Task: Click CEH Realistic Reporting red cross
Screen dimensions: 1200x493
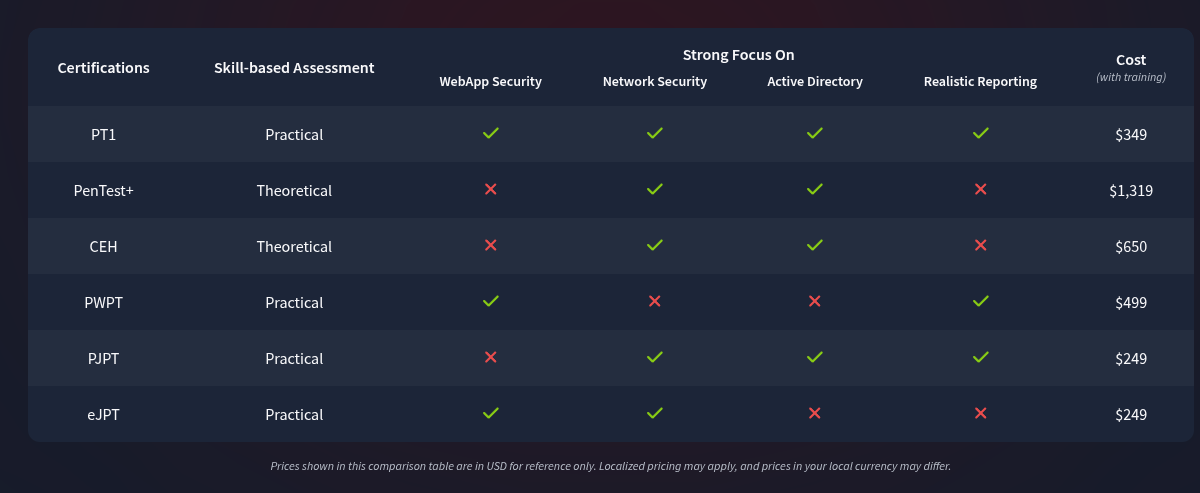Action: pos(980,245)
